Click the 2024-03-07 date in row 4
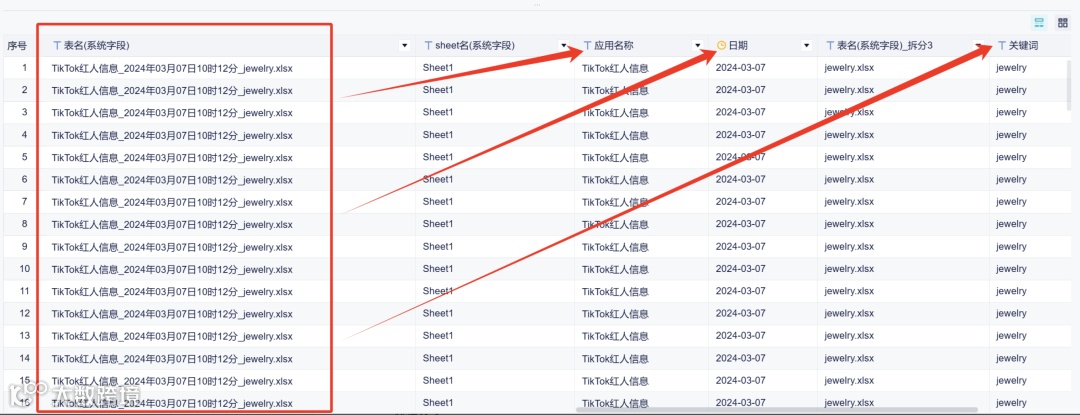 click(740, 135)
